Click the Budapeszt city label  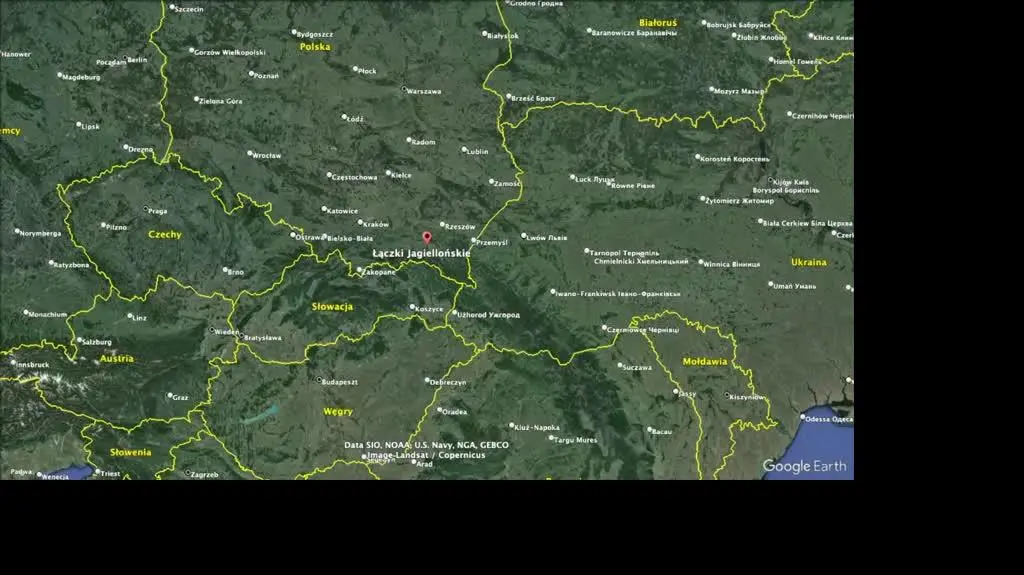[340, 382]
